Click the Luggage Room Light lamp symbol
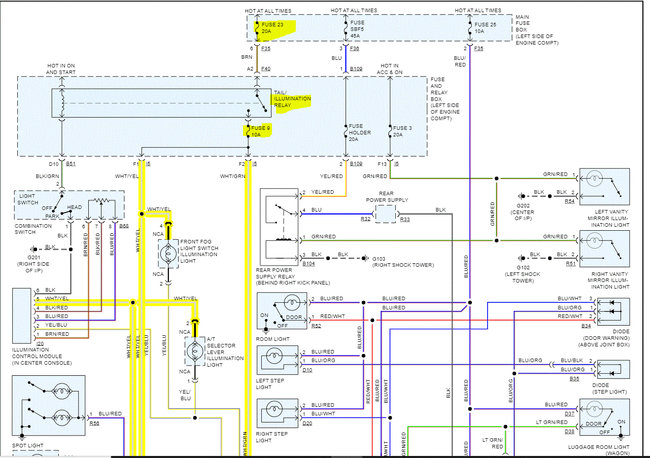Screen dimensions: 650x458 click(x=594, y=410)
